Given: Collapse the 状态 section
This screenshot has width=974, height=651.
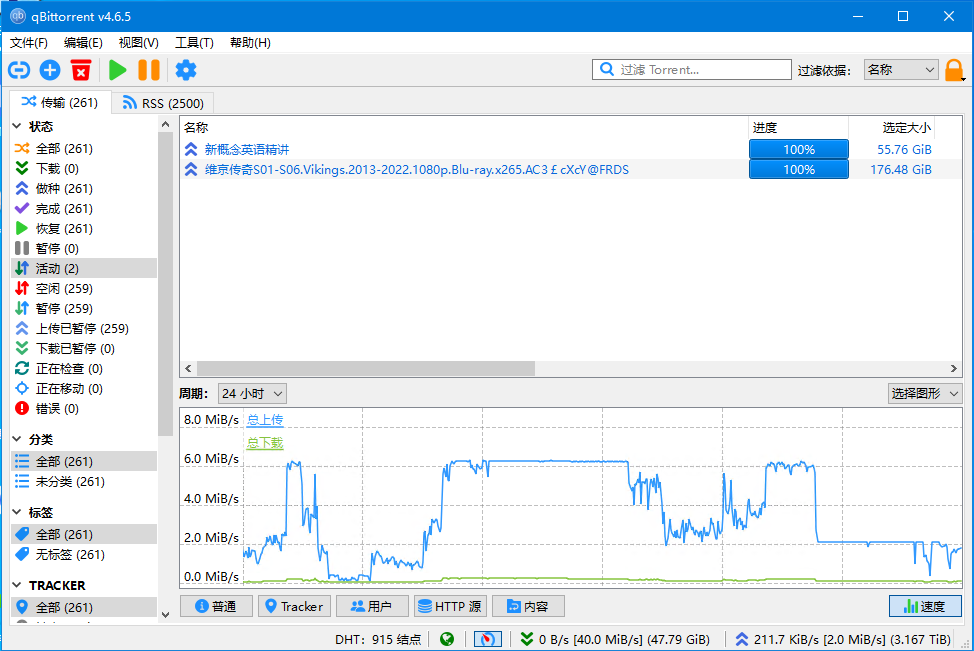Looking at the screenshot, I should [17, 126].
